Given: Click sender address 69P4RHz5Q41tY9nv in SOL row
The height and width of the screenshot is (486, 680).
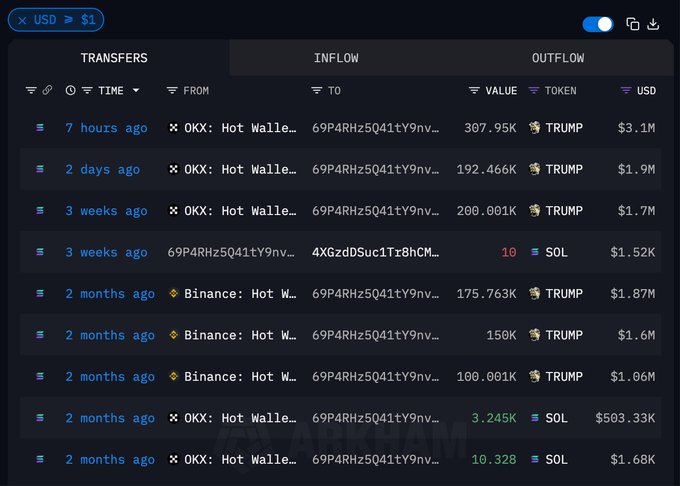Looking at the screenshot, I should [231, 252].
